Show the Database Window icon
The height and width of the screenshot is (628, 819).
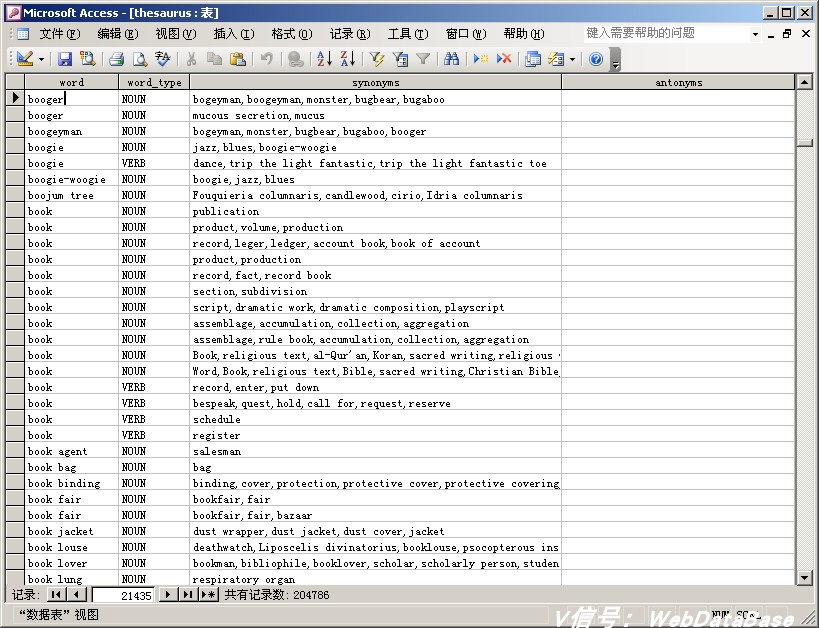(533, 59)
